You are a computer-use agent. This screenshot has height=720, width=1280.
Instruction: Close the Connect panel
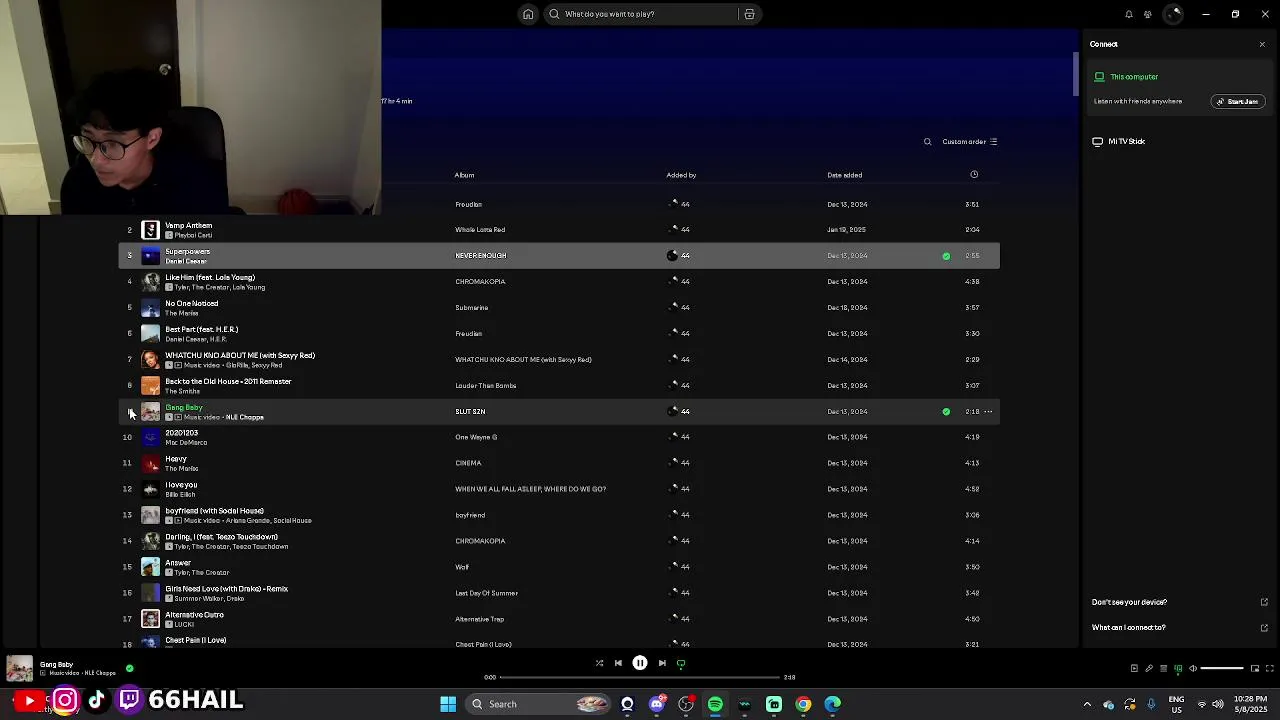click(1262, 44)
